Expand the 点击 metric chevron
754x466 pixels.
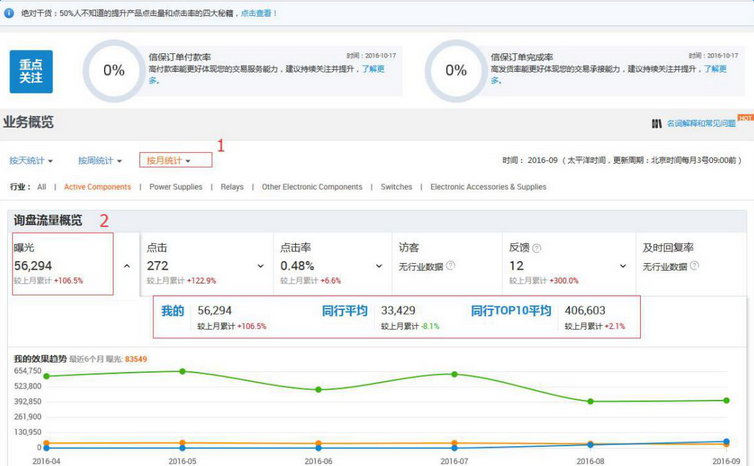(x=260, y=266)
